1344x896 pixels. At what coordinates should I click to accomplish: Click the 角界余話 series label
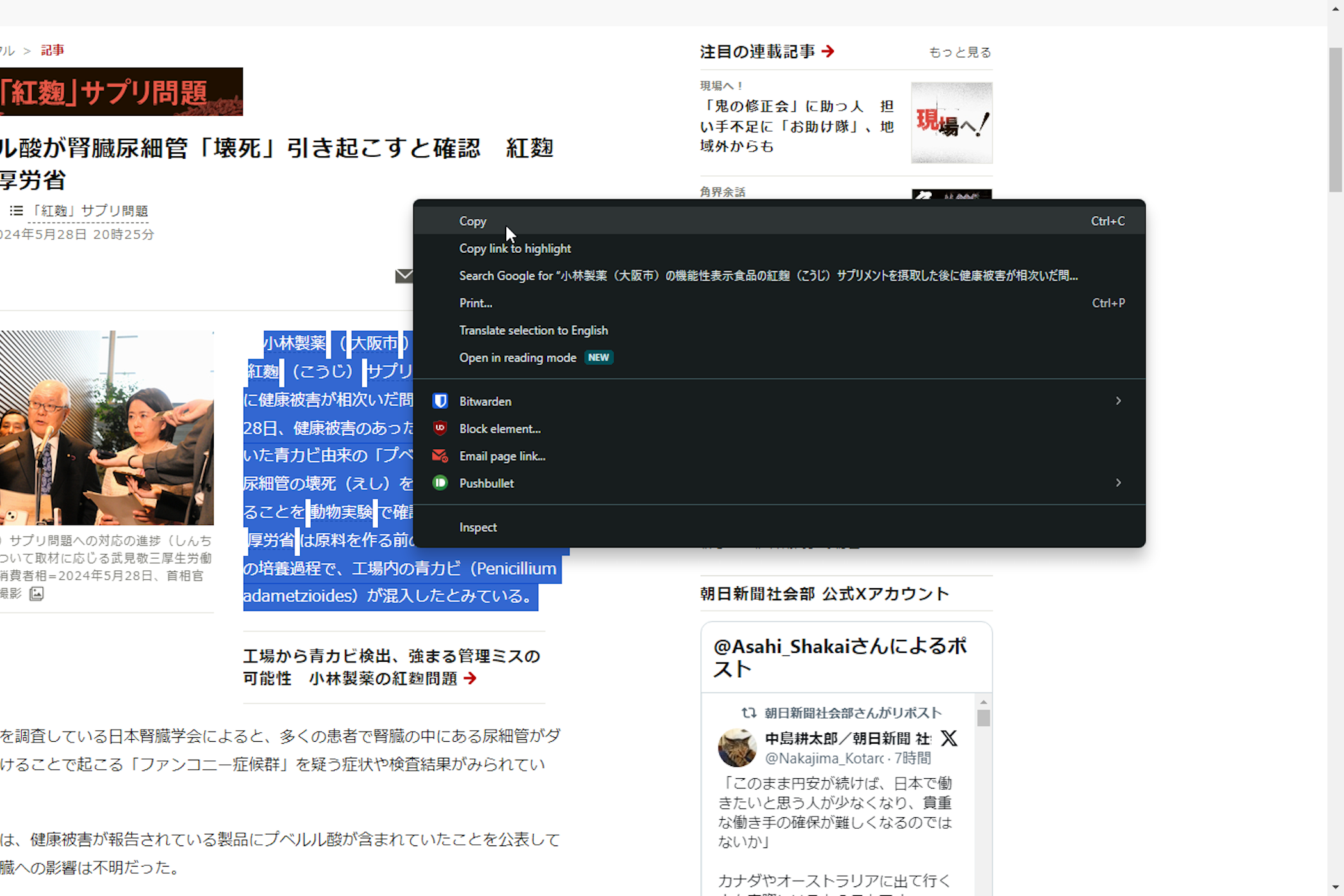pos(723,192)
